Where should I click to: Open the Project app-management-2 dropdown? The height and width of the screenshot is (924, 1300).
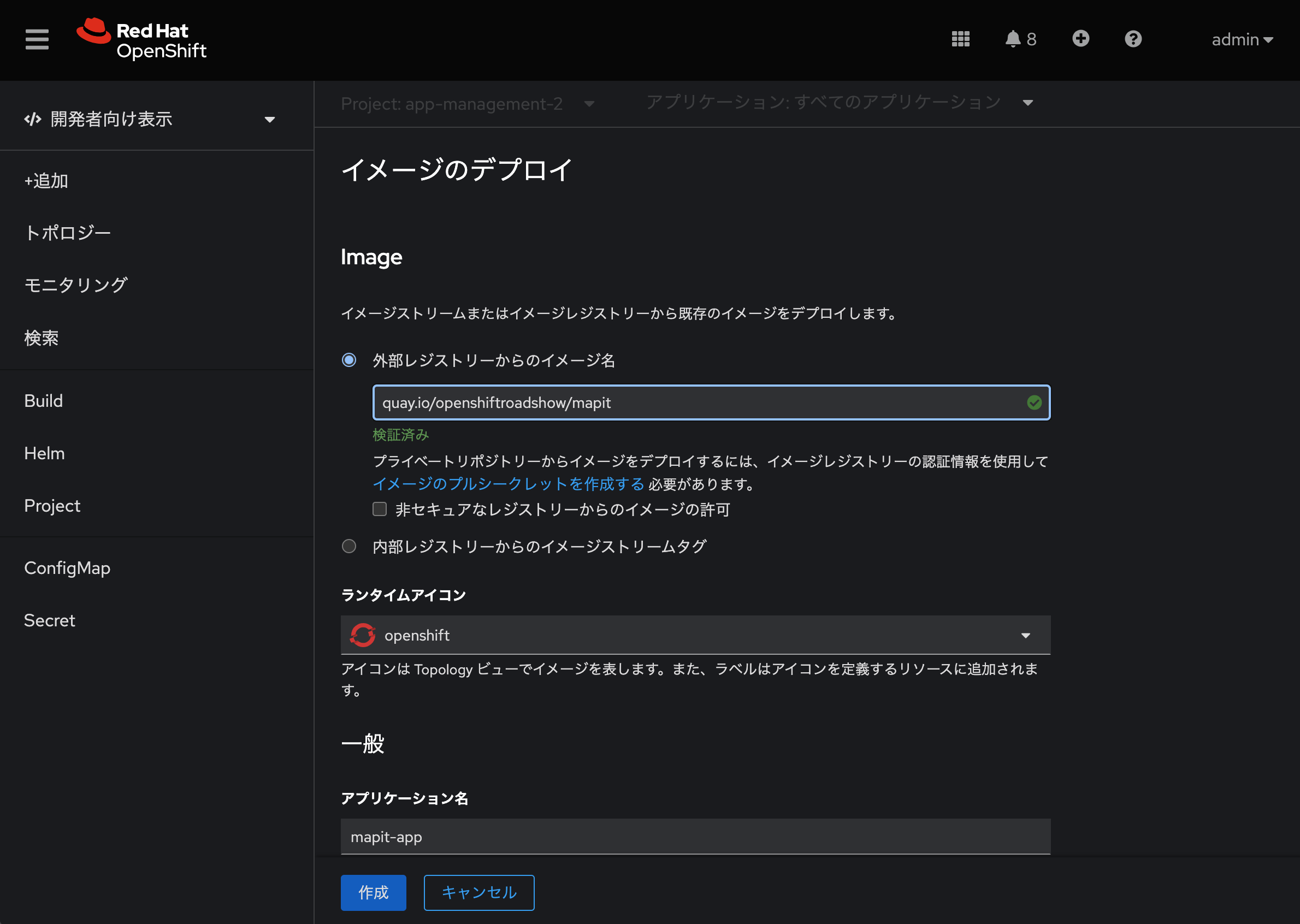468,104
